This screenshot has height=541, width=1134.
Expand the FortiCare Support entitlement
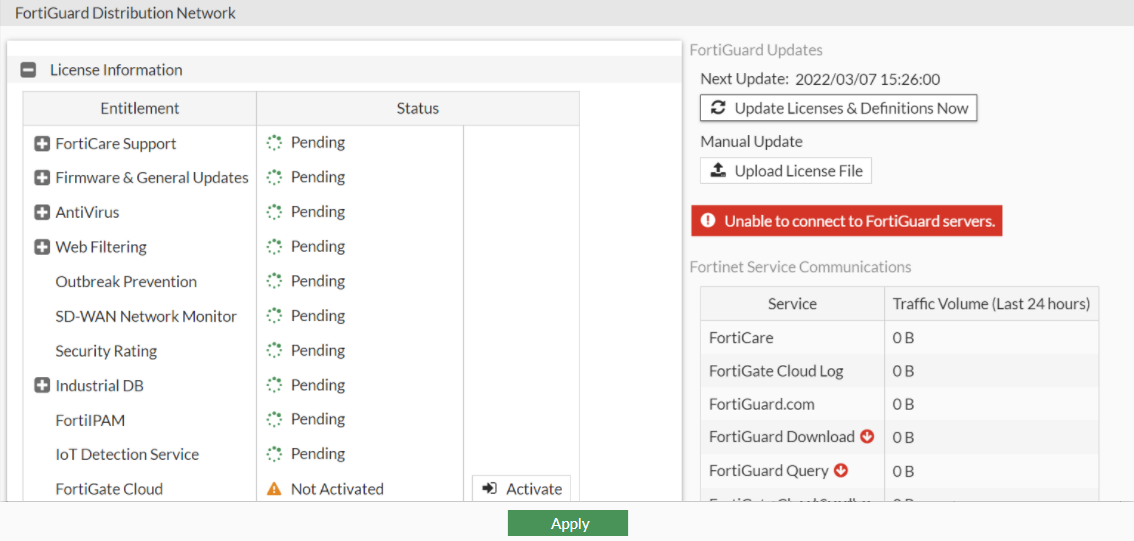click(x=42, y=144)
